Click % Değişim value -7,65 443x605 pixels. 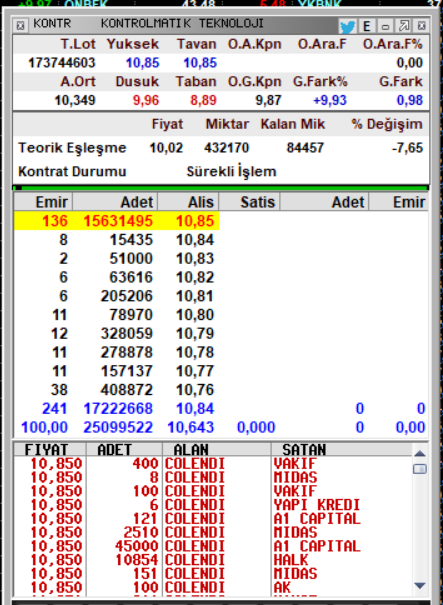tap(407, 148)
